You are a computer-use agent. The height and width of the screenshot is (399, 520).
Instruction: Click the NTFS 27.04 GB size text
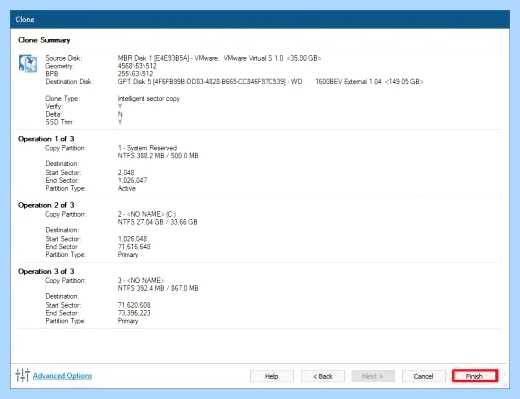157,222
